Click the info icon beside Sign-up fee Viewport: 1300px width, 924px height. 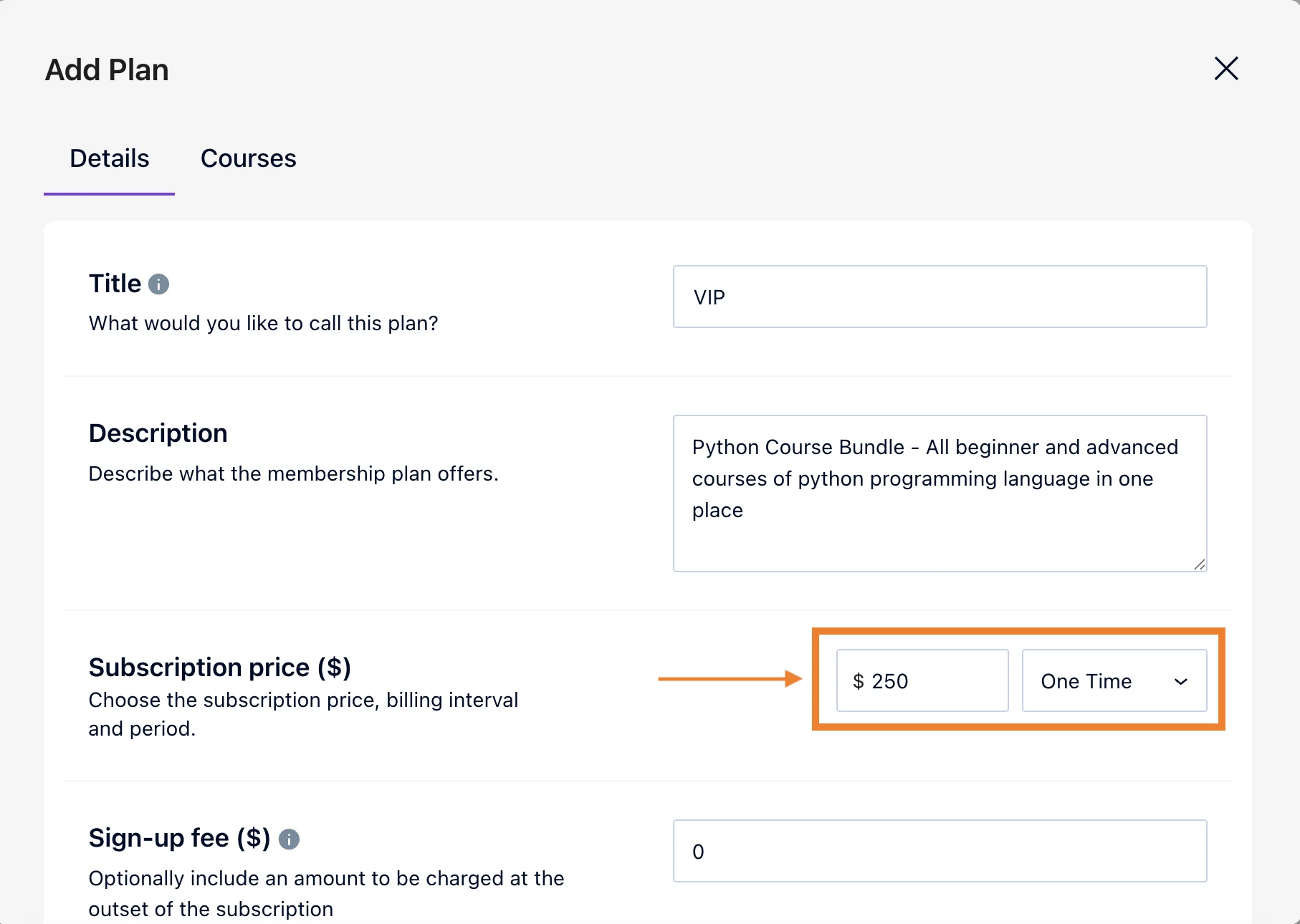pyautogui.click(x=289, y=839)
